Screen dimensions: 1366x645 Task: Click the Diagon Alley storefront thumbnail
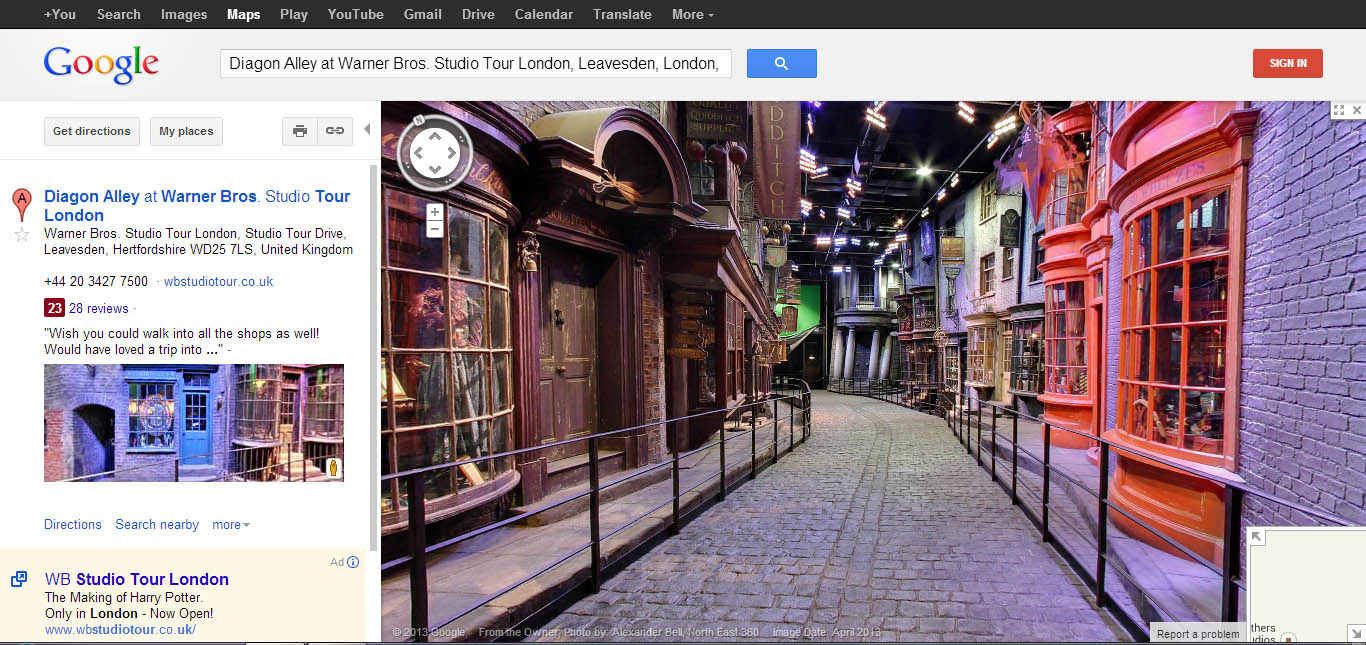click(x=193, y=423)
